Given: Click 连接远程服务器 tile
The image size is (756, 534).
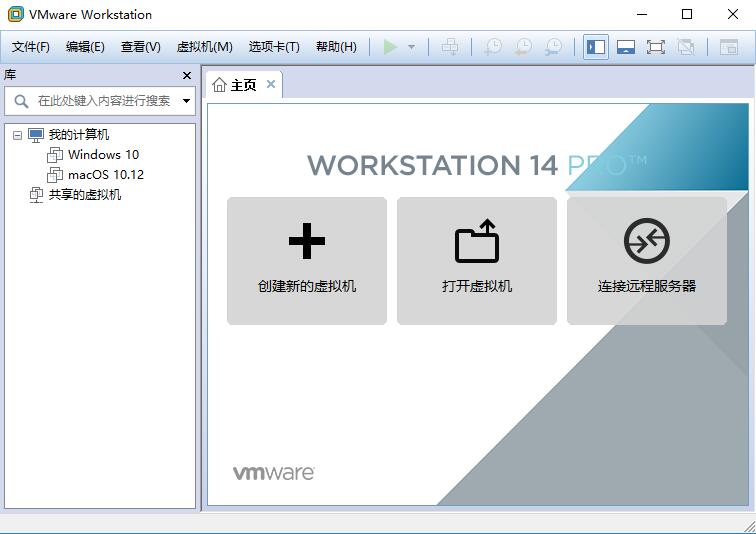Looking at the screenshot, I should click(x=647, y=261).
